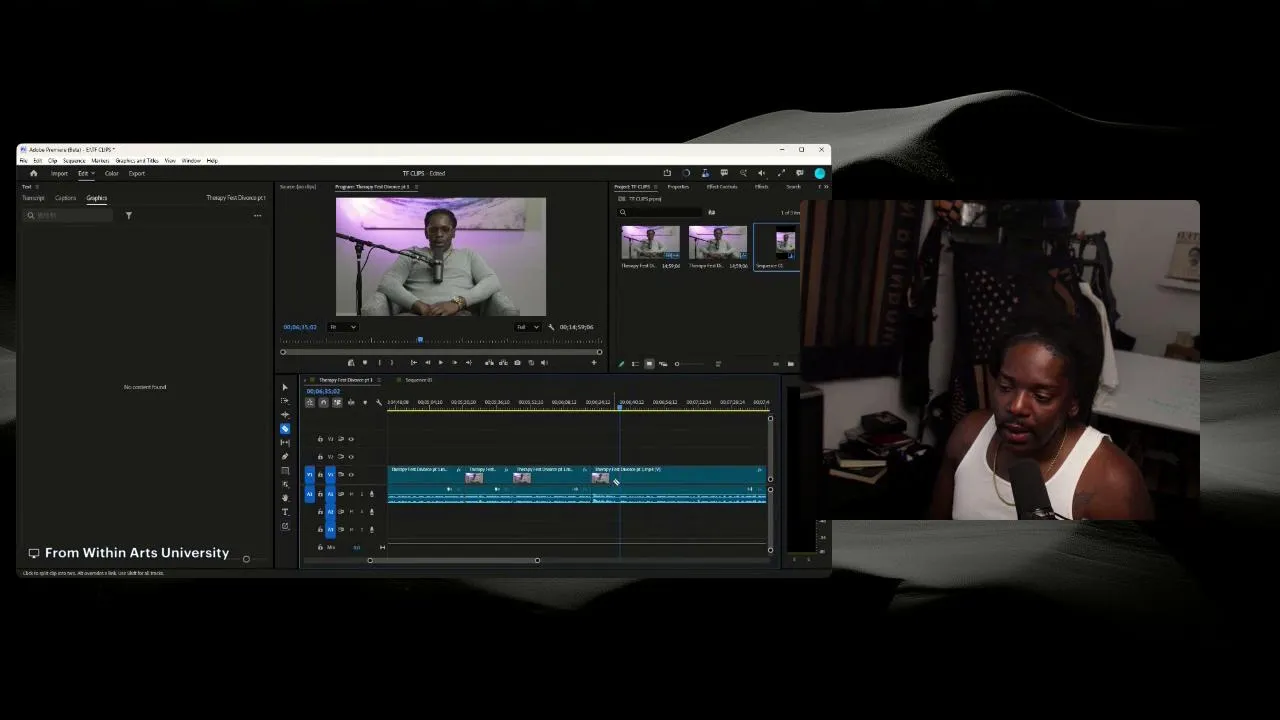
Task: Step back one frame in Program monitor
Action: pyautogui.click(x=427, y=363)
